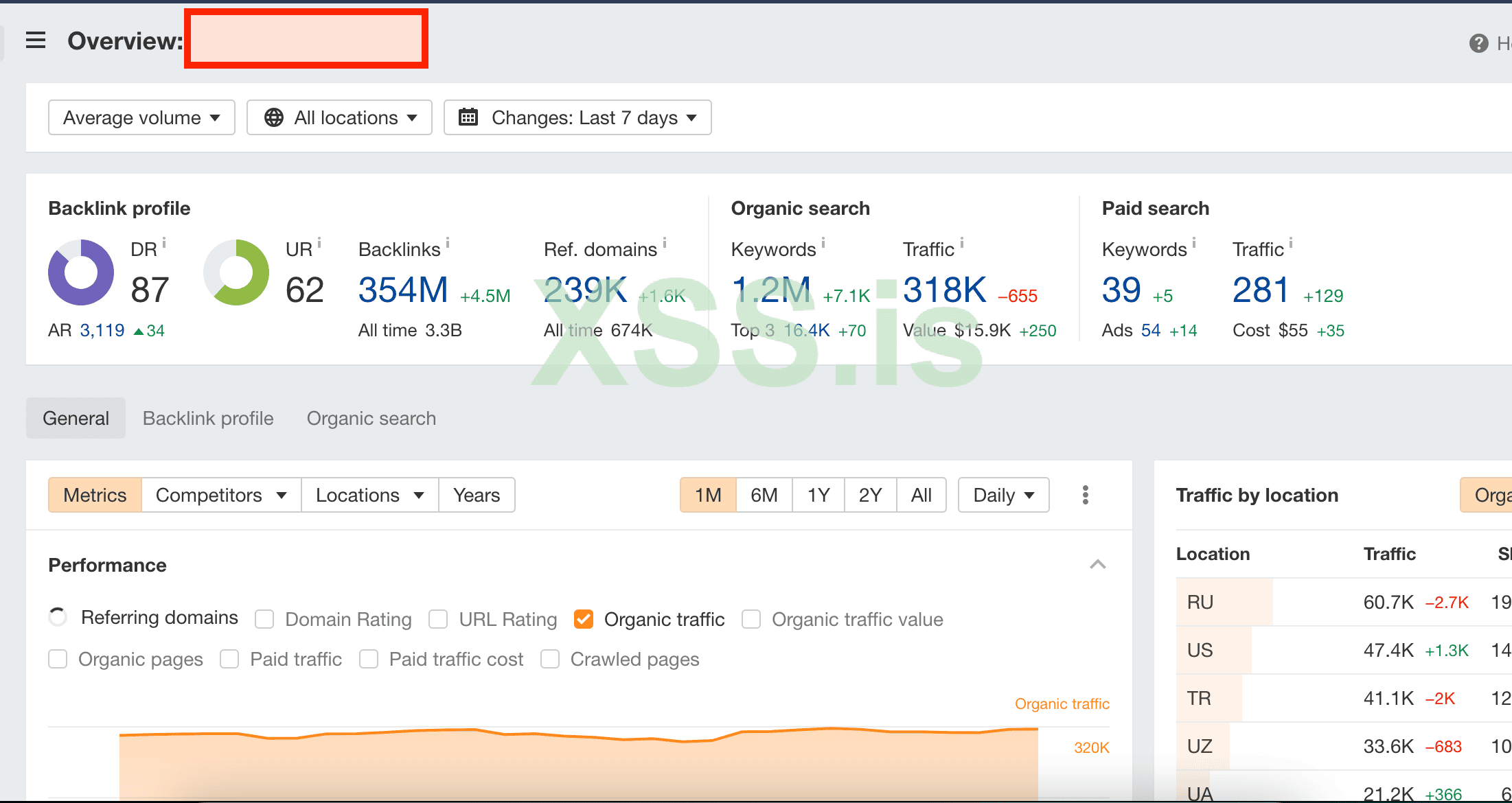Image resolution: width=1512 pixels, height=803 pixels.
Task: Click the Backlinks info icon
Action: click(x=448, y=243)
